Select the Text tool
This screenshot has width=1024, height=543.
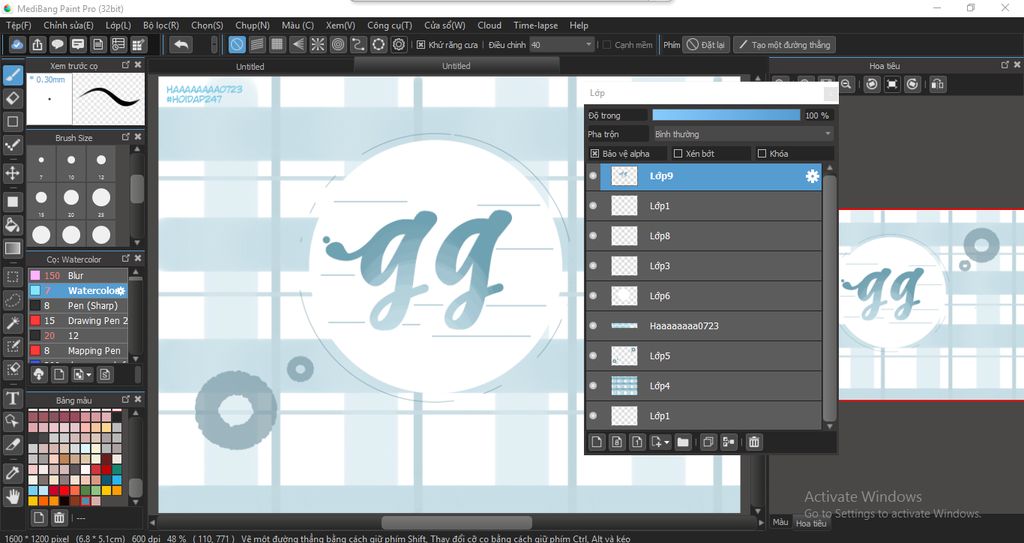(12, 398)
